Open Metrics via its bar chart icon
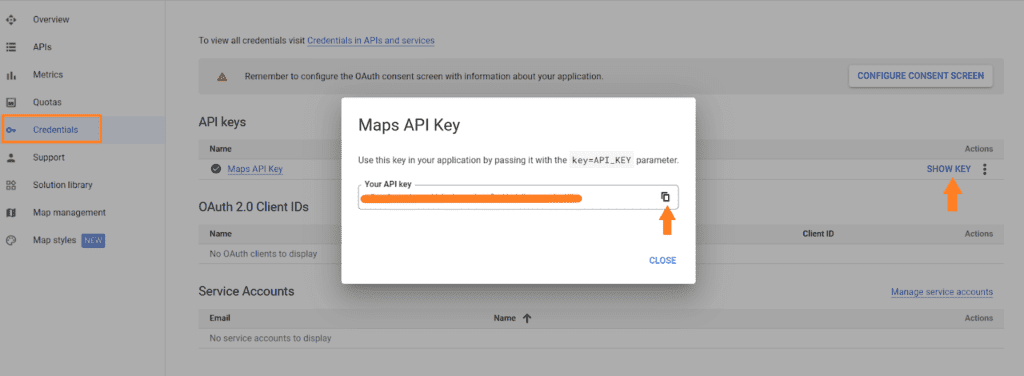Viewport: 1024px width, 376px height. tap(10, 75)
